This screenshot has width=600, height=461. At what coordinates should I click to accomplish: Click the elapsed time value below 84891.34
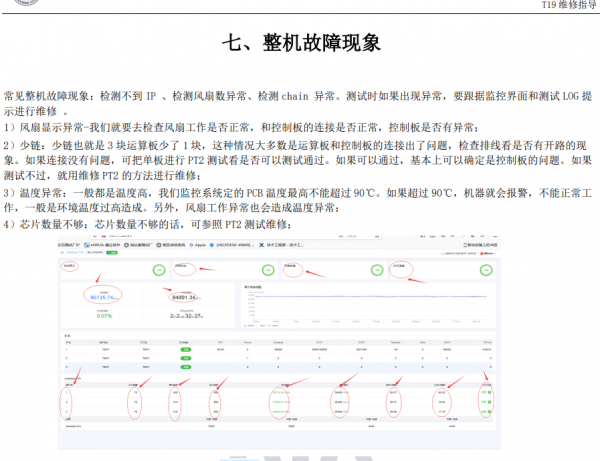[x=187, y=315]
